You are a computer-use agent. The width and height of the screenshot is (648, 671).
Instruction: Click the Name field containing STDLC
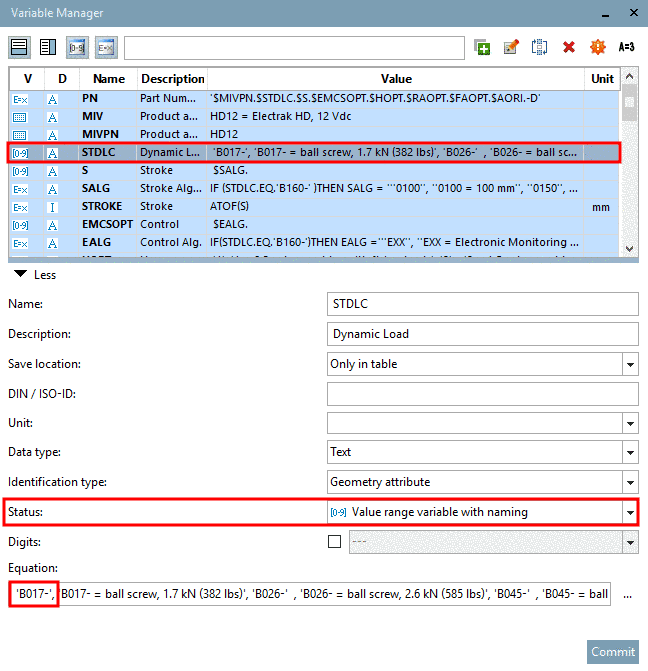coord(482,304)
